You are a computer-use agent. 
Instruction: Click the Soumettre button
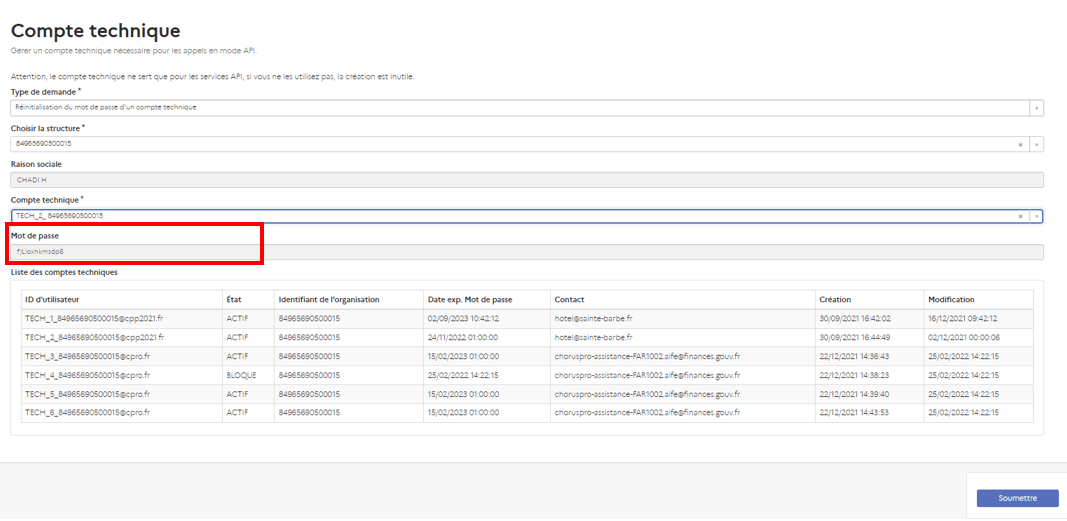click(x=1017, y=498)
